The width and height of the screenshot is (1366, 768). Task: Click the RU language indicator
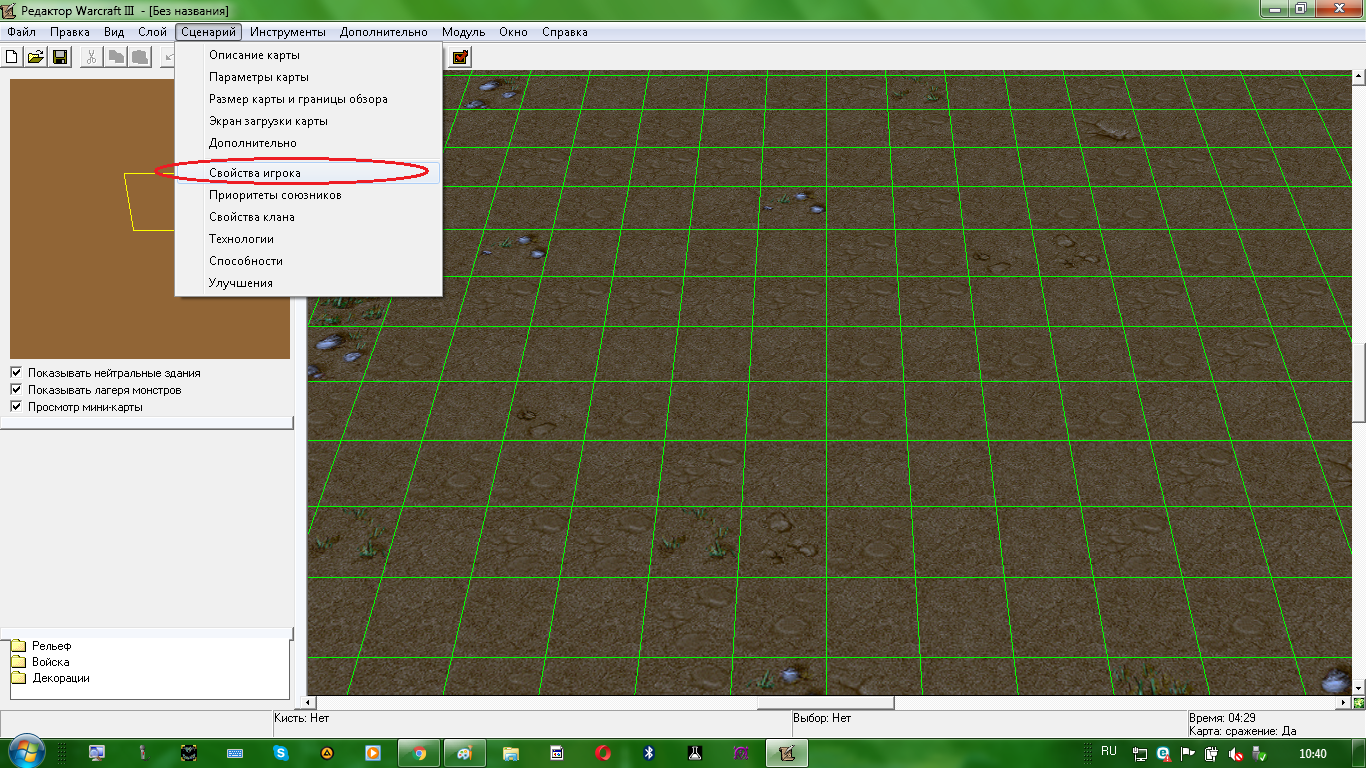(1108, 751)
